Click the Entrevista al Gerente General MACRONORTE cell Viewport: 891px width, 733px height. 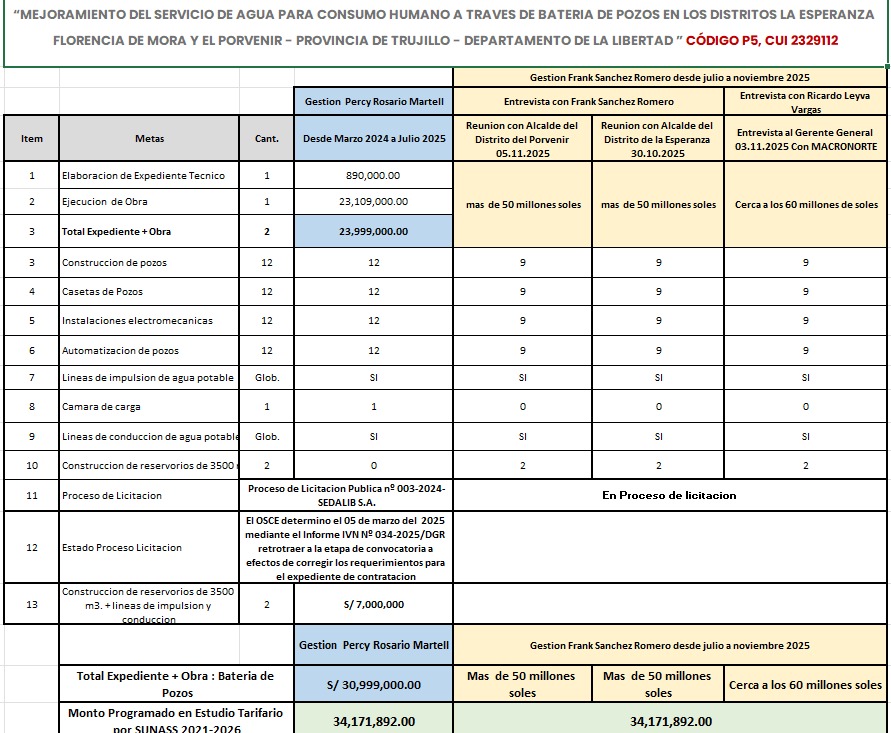pos(806,139)
